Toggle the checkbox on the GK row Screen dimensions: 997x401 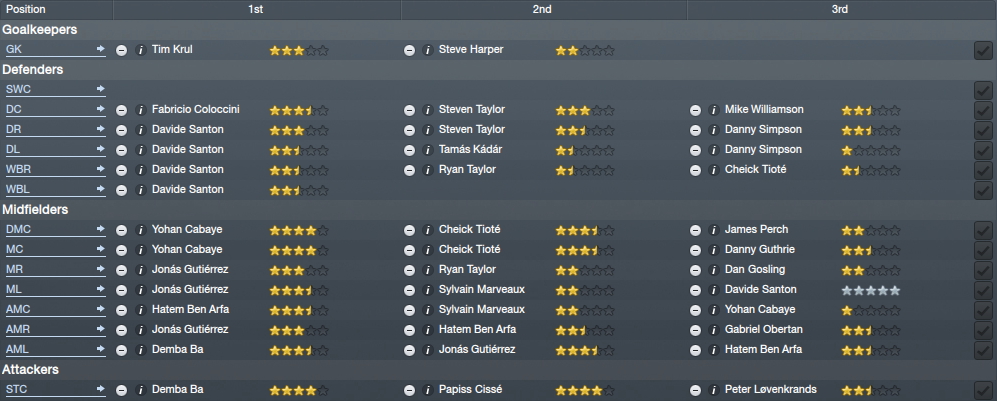[x=983, y=50]
